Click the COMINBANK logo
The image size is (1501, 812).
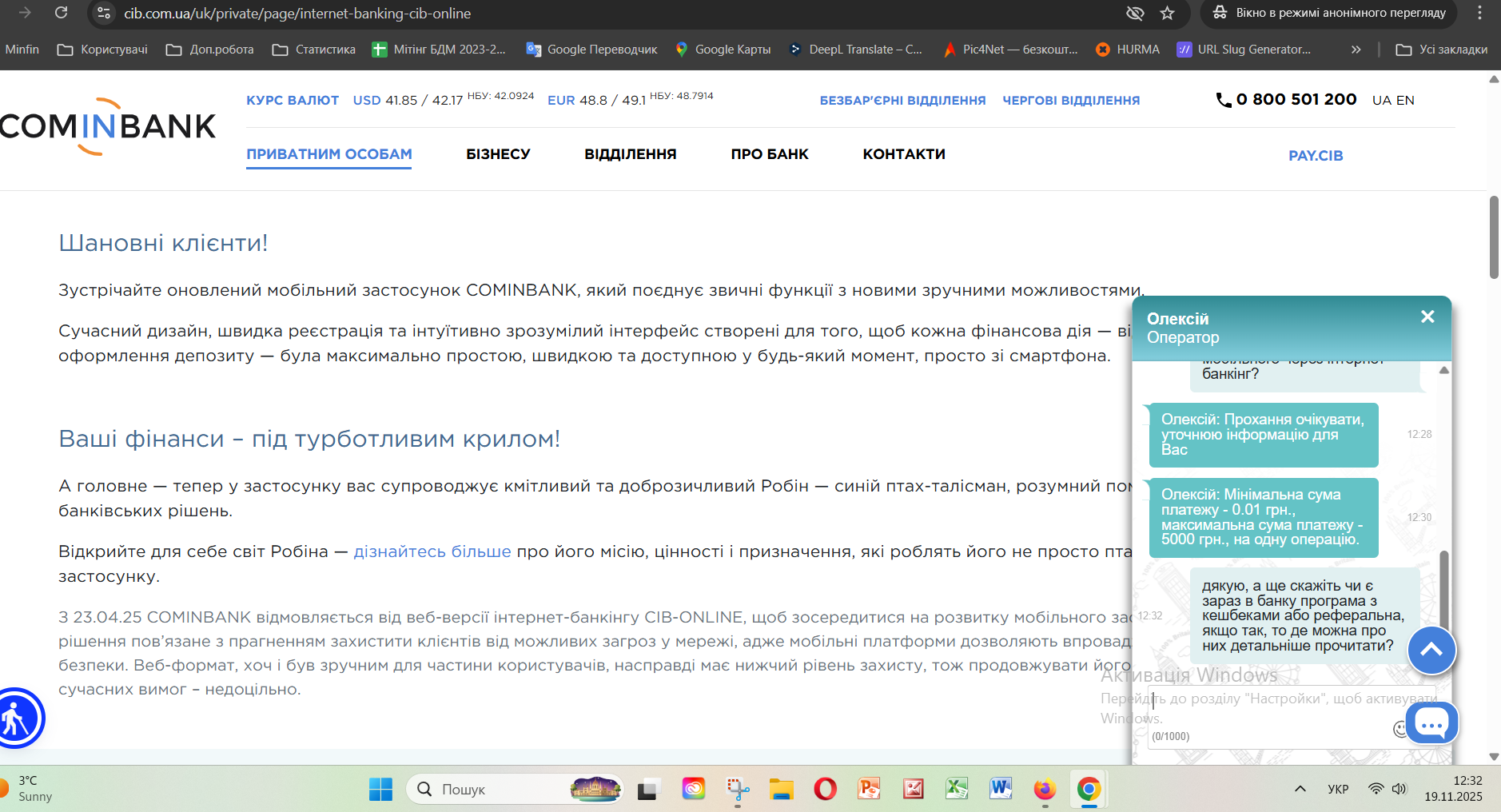pyautogui.click(x=108, y=126)
